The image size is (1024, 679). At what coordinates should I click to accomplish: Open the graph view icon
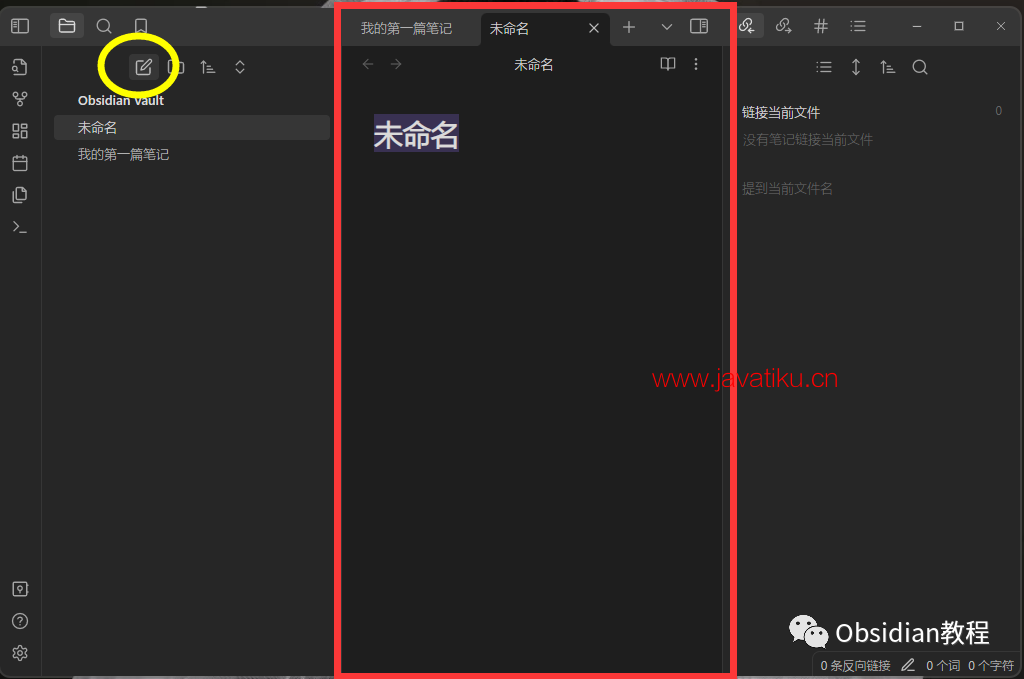pos(20,99)
